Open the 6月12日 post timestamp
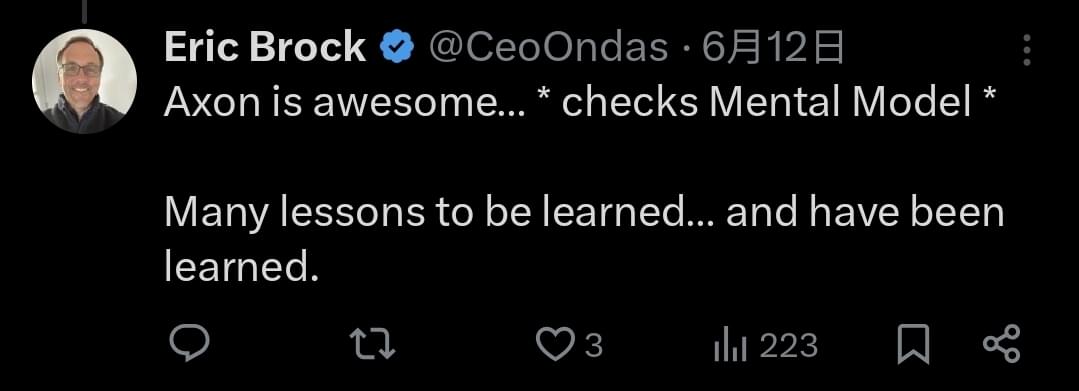Screen dimensions: 1079x391 (771, 49)
